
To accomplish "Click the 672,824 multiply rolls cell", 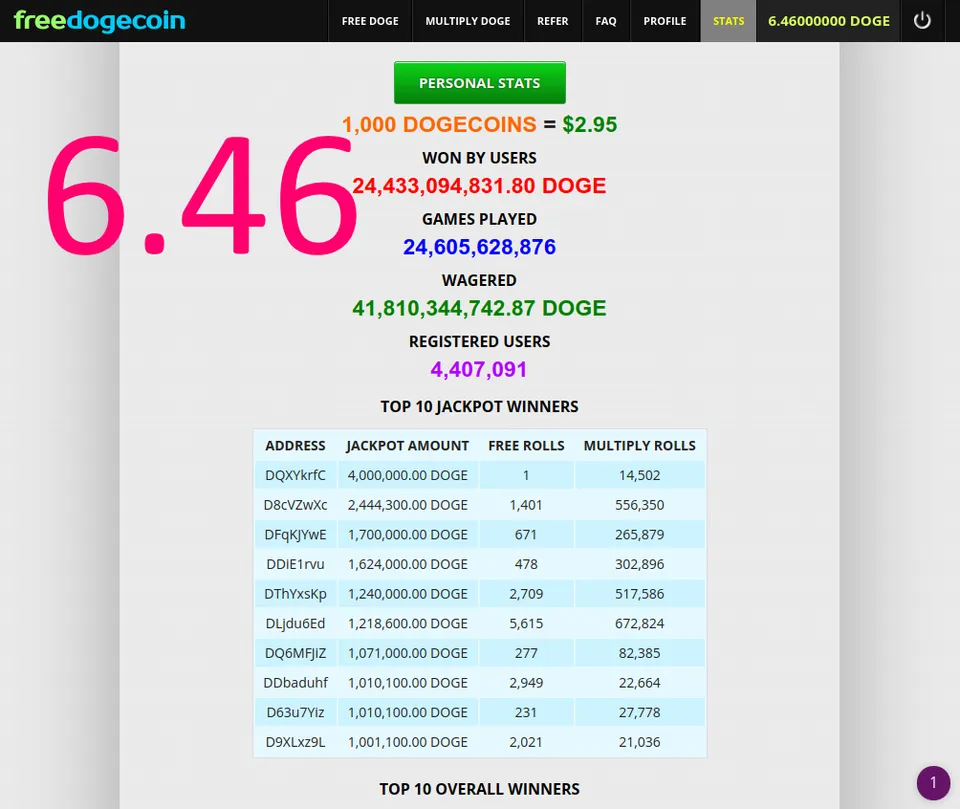I will 639,623.
